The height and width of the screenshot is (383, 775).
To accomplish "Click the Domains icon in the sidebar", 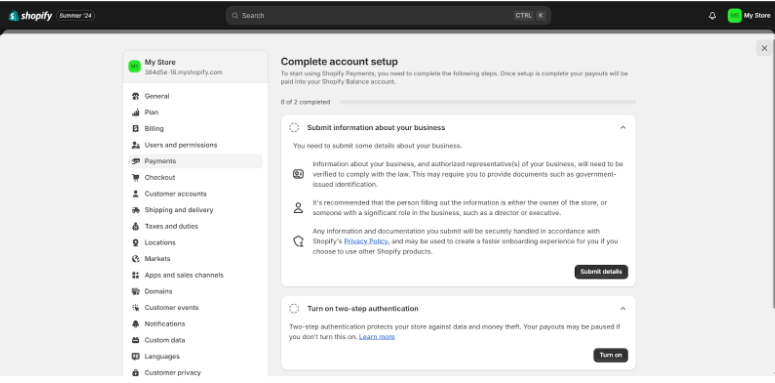I will click(135, 292).
